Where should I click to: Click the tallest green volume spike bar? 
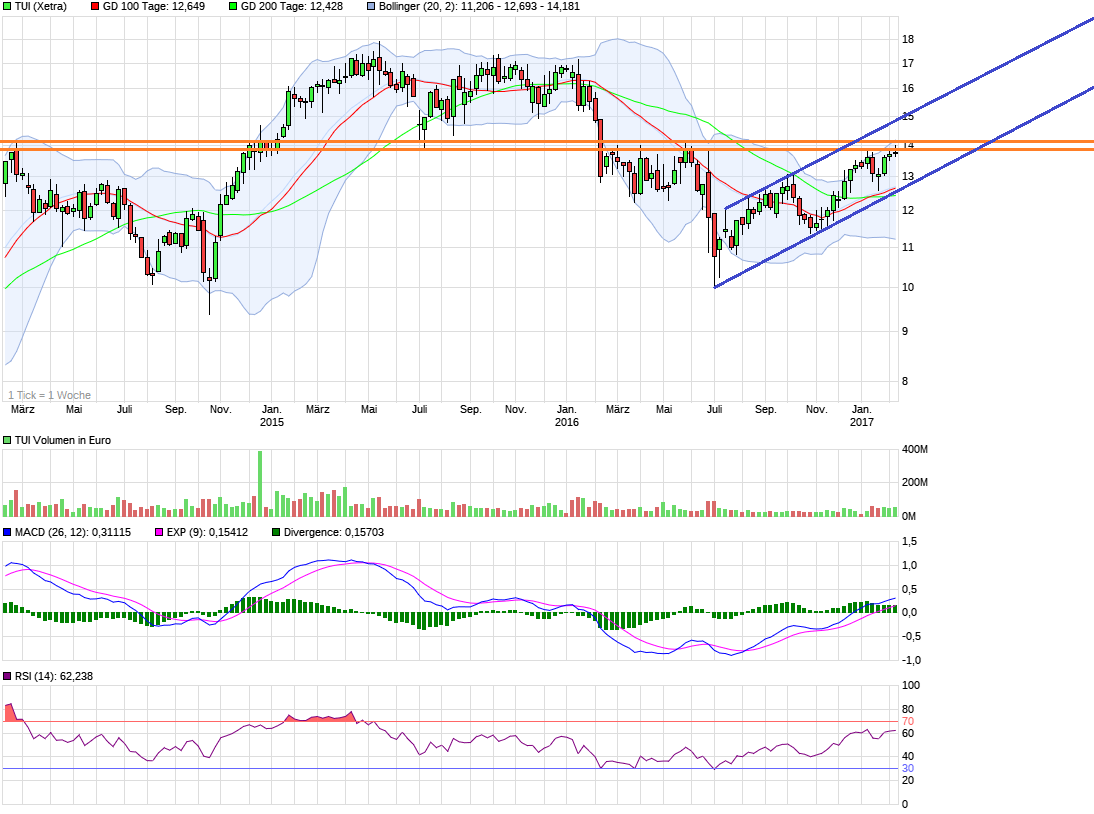tap(260, 483)
